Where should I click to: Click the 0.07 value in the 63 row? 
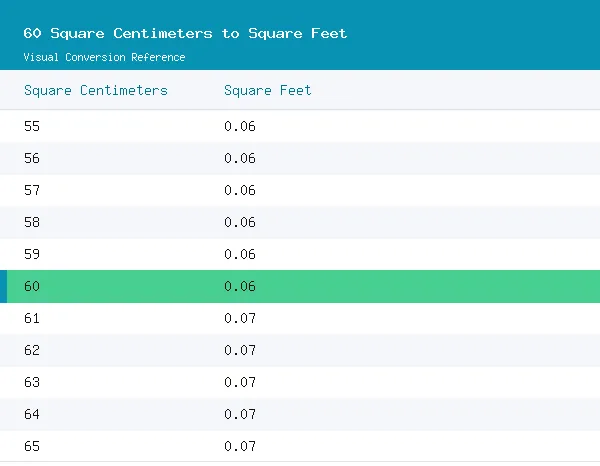[x=240, y=382]
